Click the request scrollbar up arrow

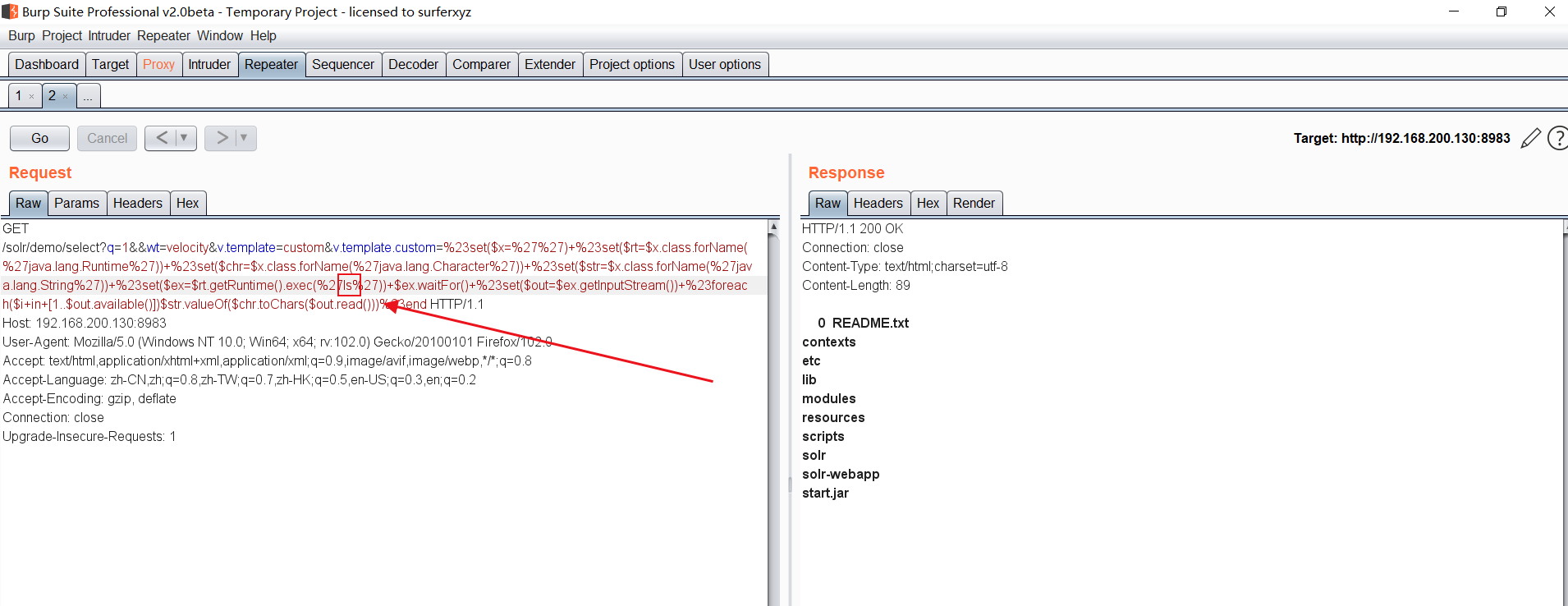[x=773, y=226]
